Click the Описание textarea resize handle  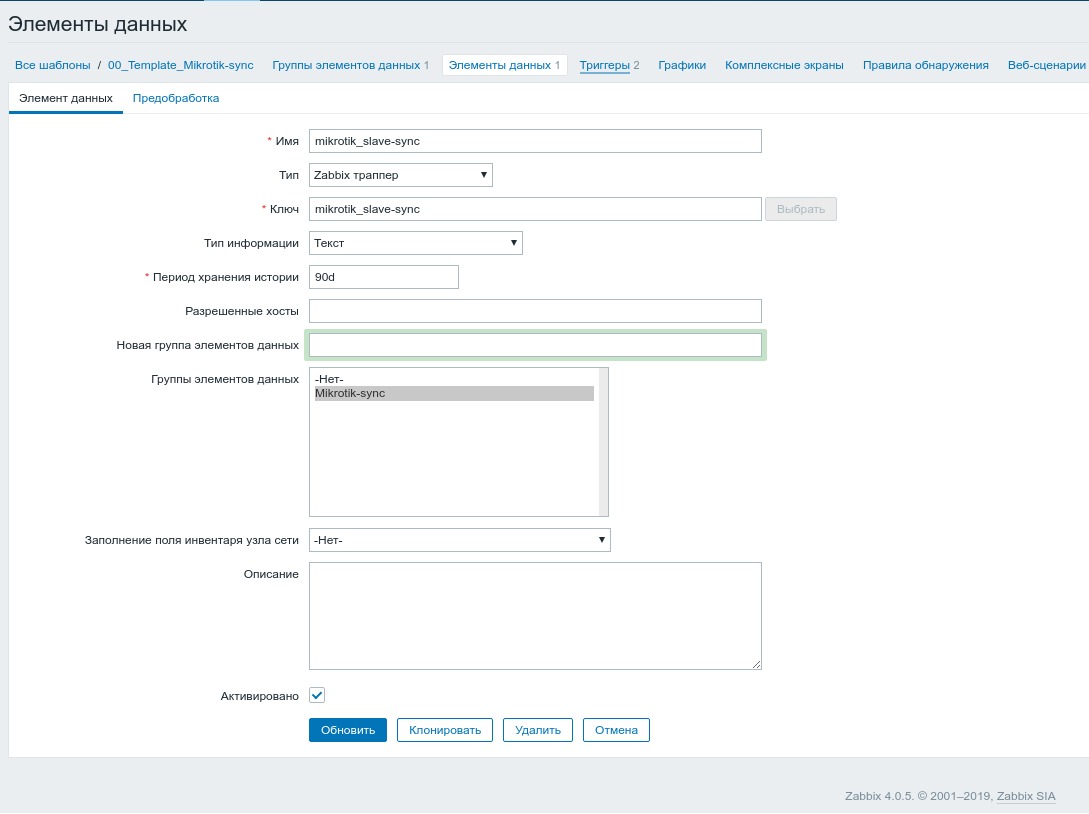pos(756,664)
